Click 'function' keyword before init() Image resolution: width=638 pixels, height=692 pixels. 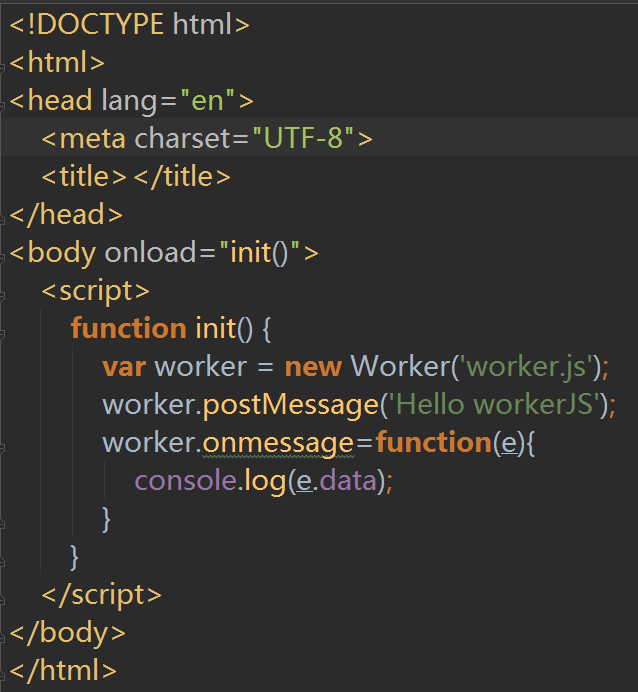128,328
